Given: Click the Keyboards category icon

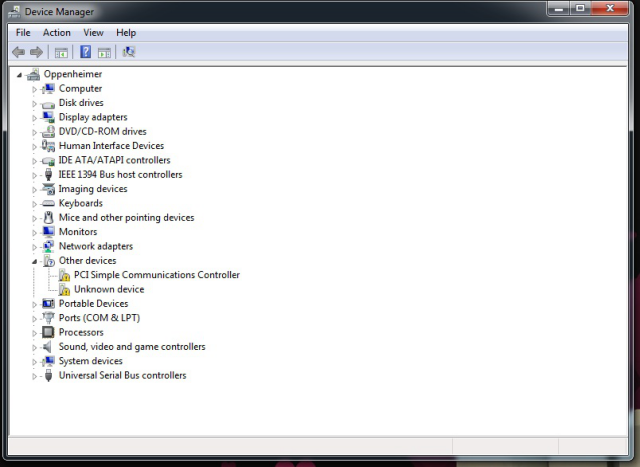Looking at the screenshot, I should tap(48, 203).
